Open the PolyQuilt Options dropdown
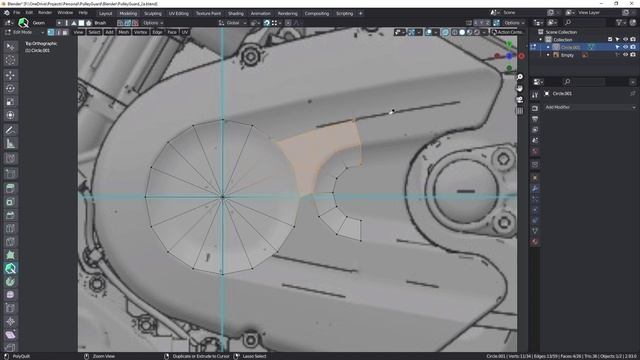Screen dimensions: 640x360 click(153, 23)
